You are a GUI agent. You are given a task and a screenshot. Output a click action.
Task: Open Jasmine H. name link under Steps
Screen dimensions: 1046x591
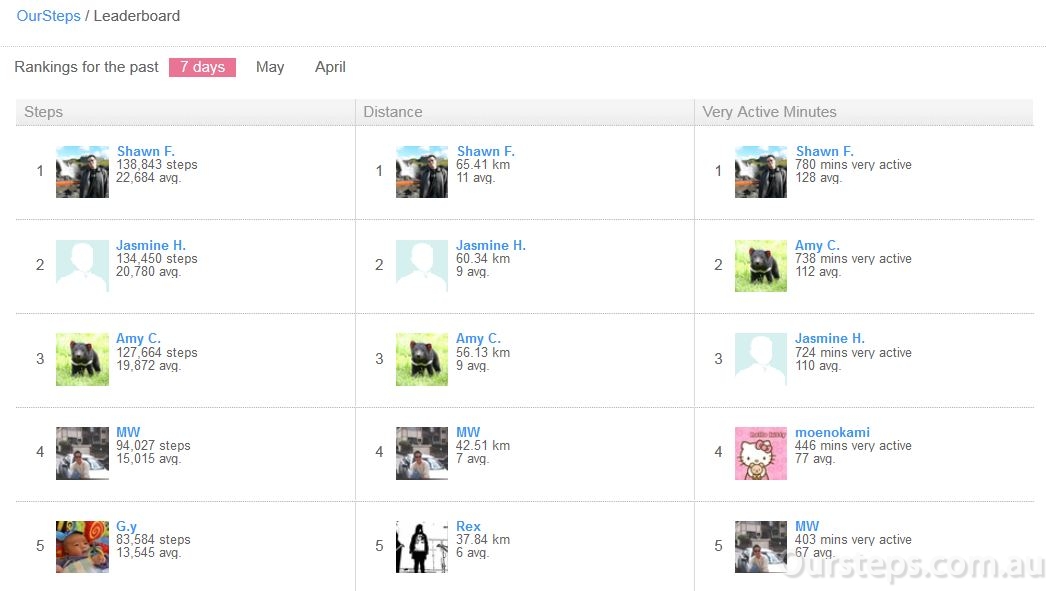coord(151,245)
